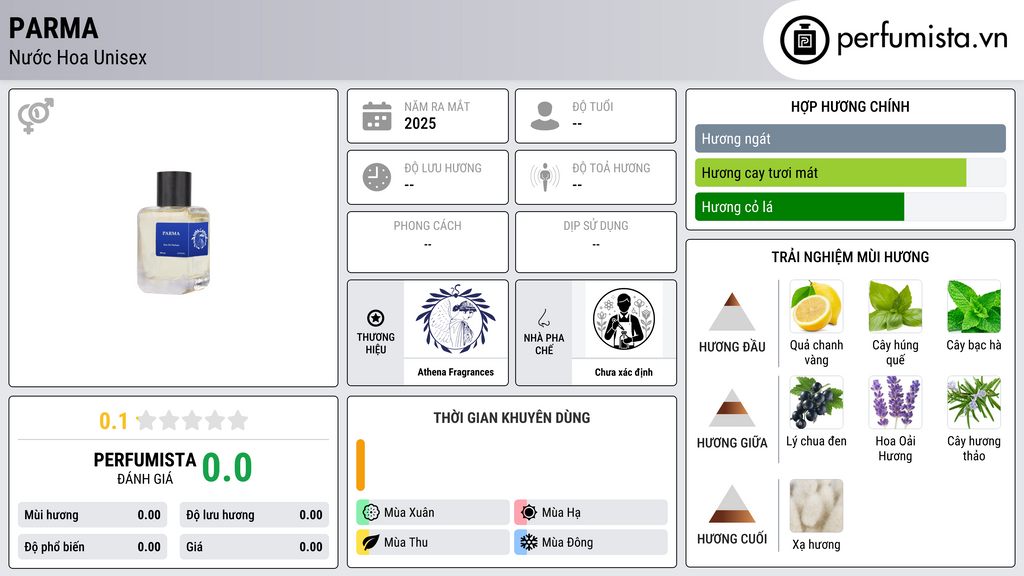
Task: Click the Chưa xác định perfumer label
Action: point(624,372)
